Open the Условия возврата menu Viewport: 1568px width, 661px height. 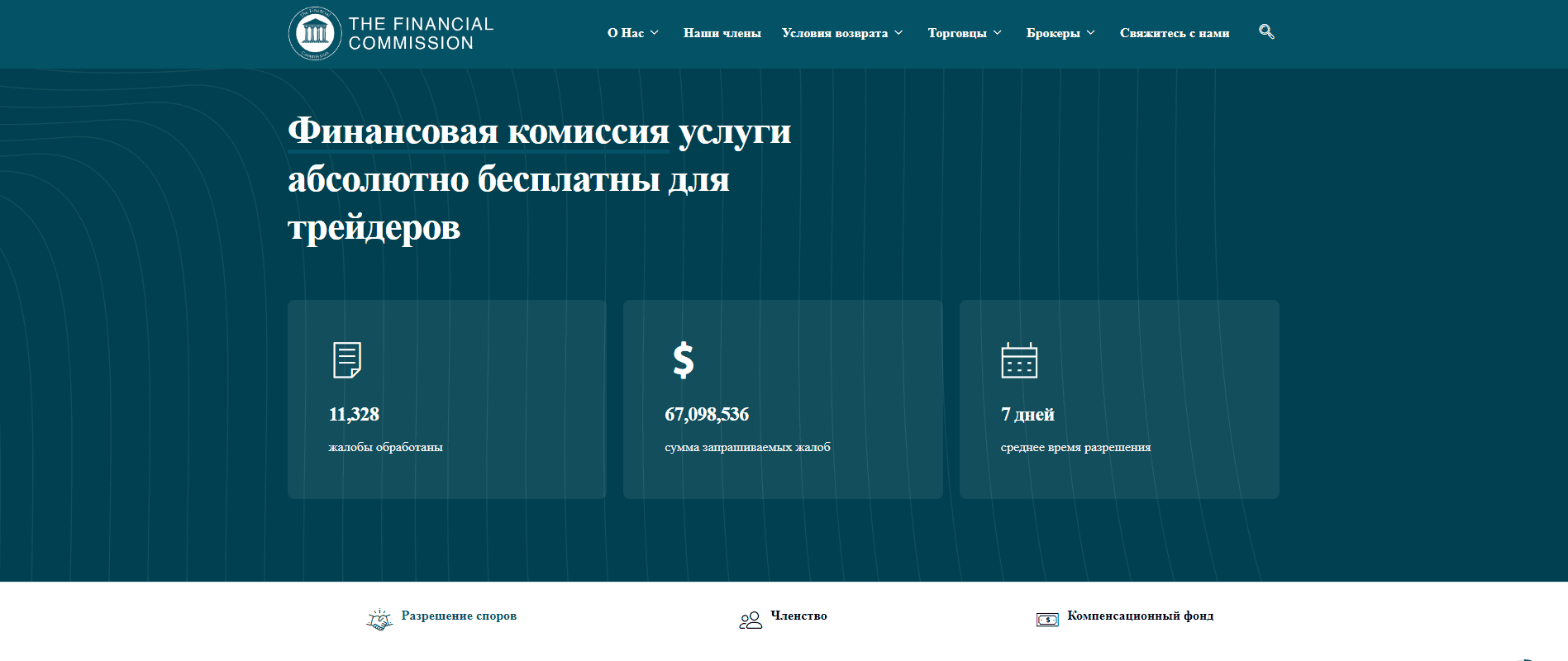(835, 33)
